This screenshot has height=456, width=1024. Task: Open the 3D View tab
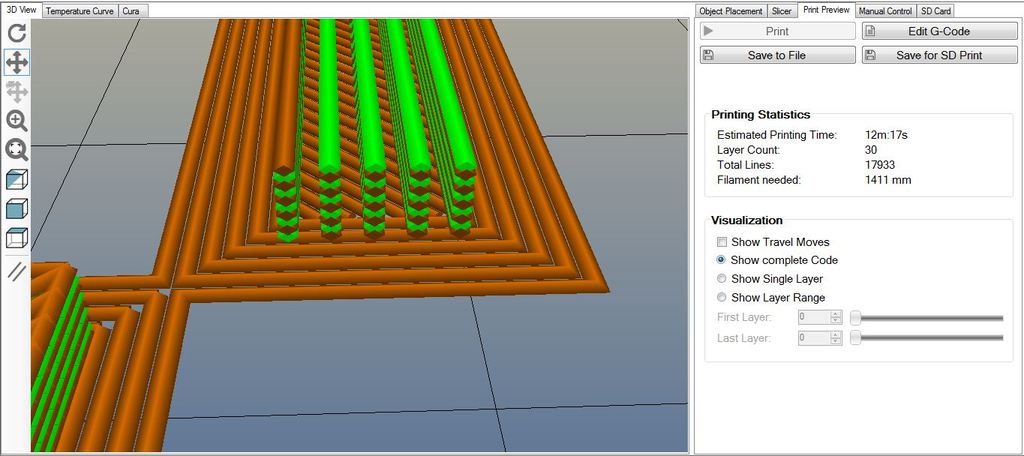pyautogui.click(x=22, y=10)
